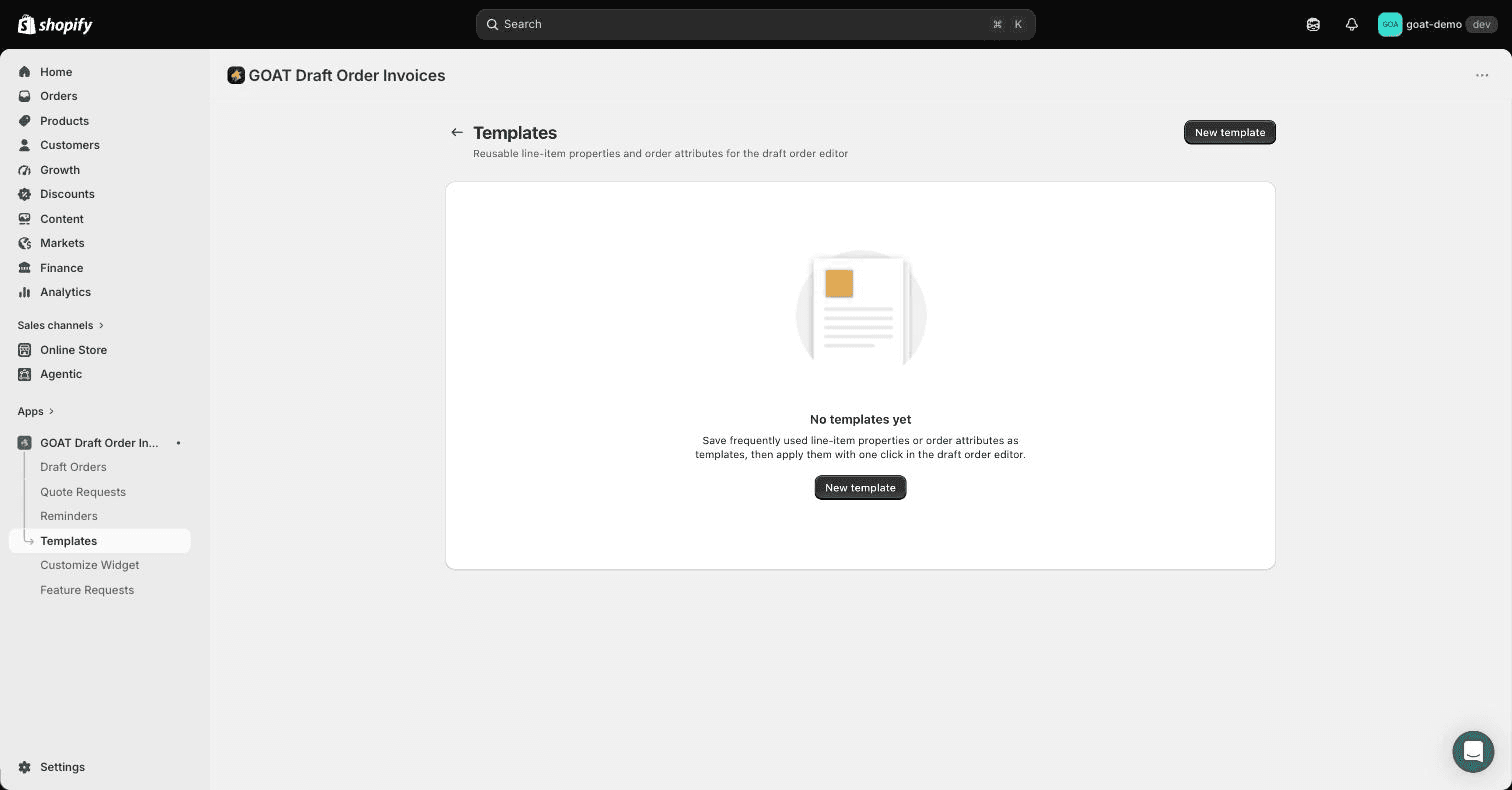Image resolution: width=1512 pixels, height=790 pixels.
Task: Click the Discounts label
Action: (x=67, y=194)
